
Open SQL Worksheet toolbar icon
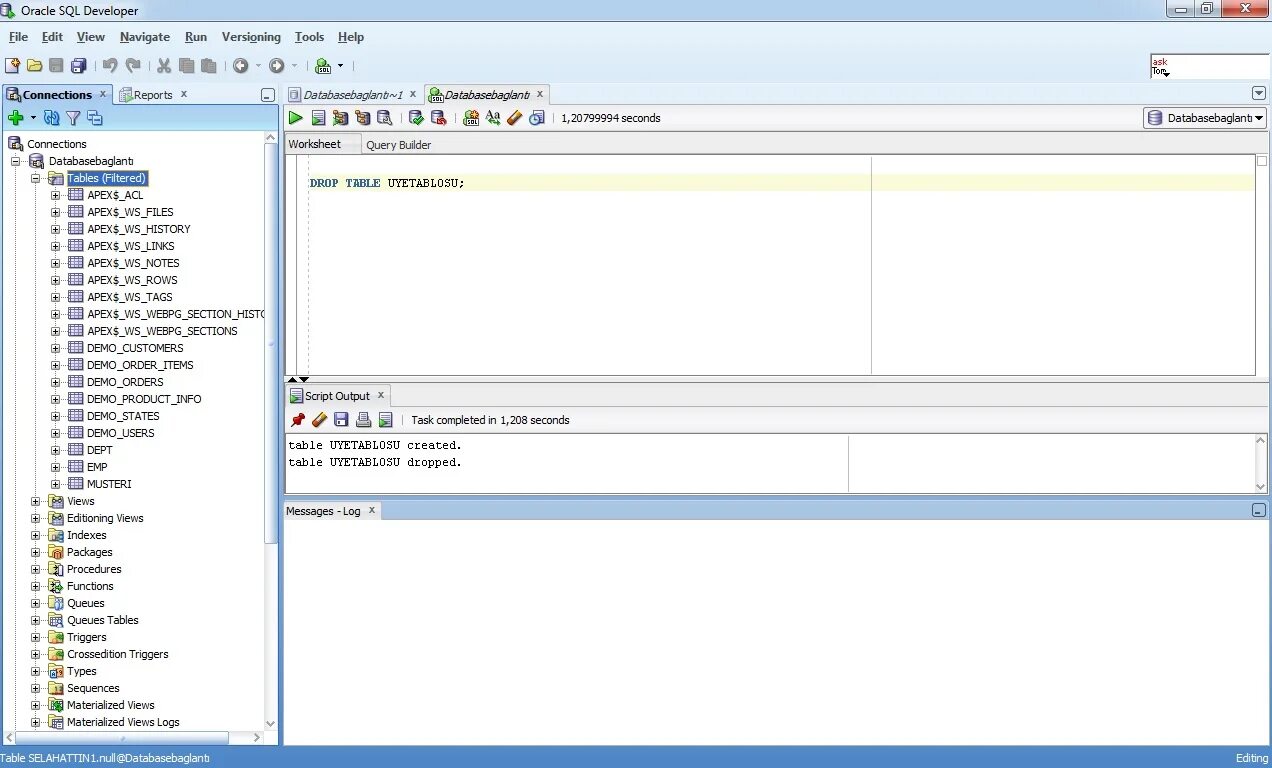point(323,66)
